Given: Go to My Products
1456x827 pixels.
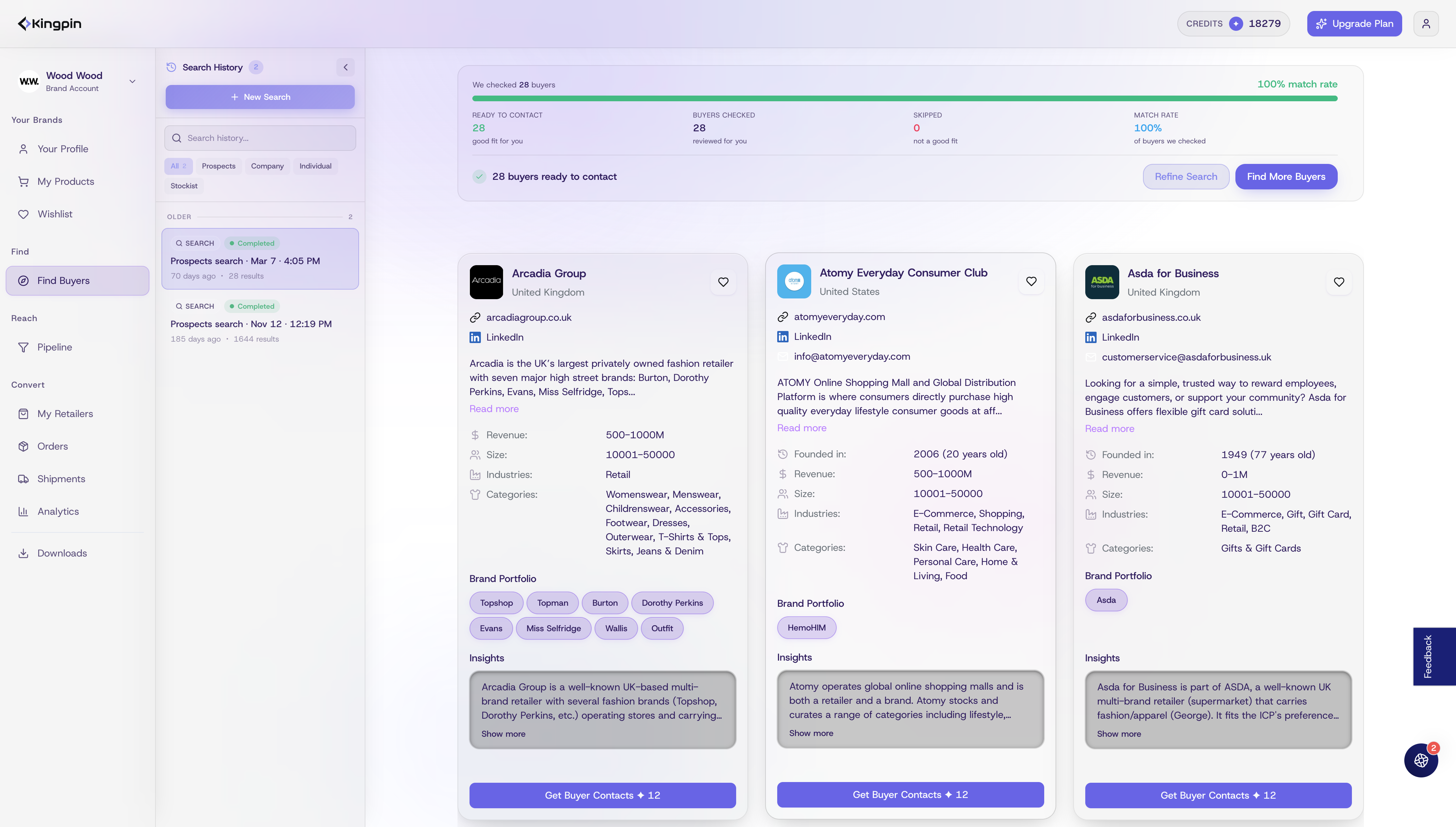Looking at the screenshot, I should pos(77,181).
